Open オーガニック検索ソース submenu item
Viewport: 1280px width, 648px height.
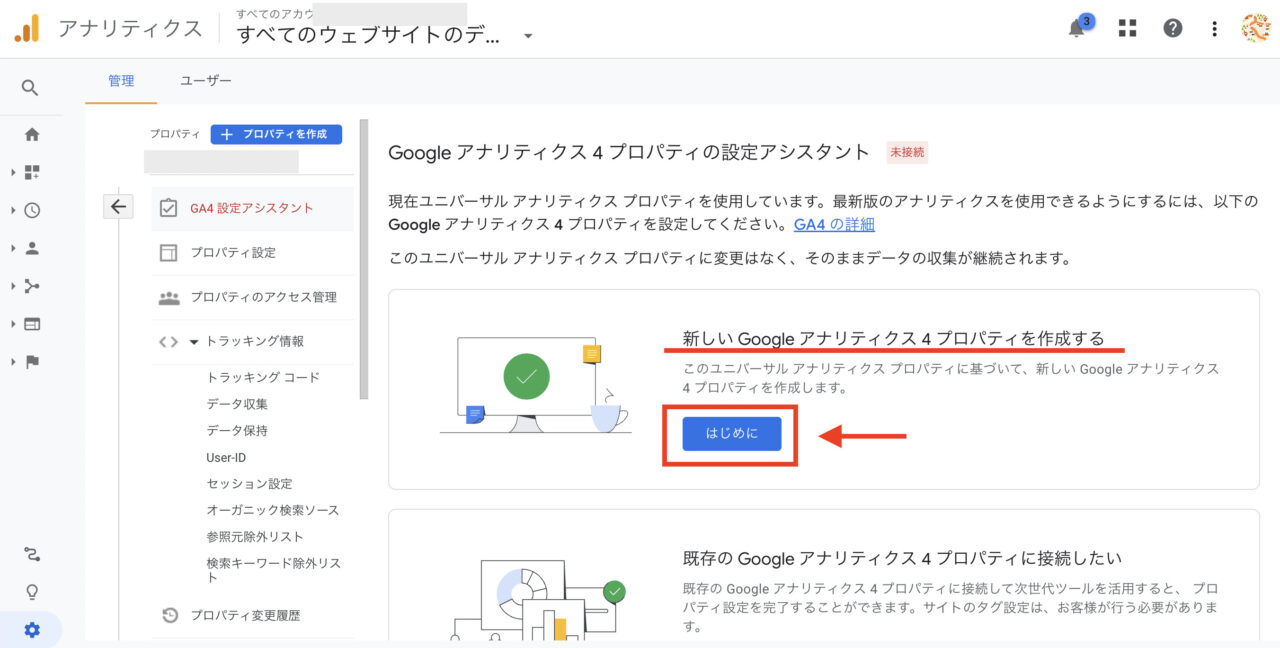[x=273, y=510]
